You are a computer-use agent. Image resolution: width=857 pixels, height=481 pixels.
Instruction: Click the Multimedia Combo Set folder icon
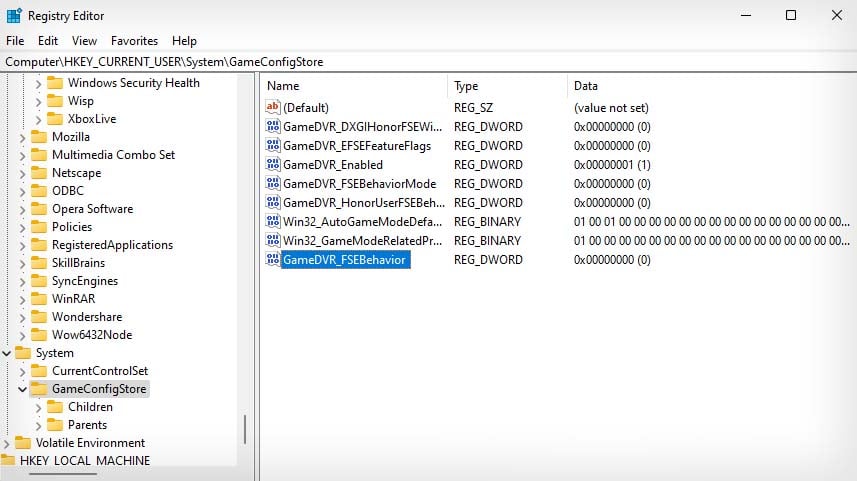tap(39, 155)
